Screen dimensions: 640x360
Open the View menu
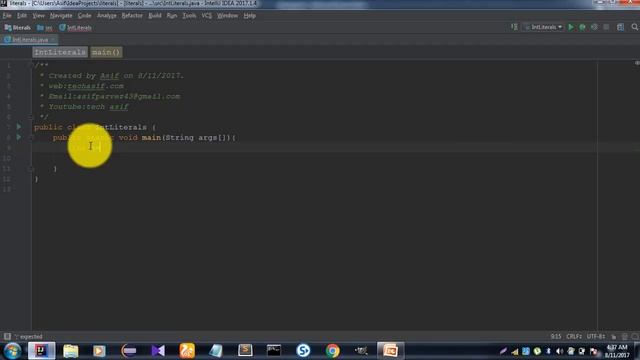click(38, 16)
